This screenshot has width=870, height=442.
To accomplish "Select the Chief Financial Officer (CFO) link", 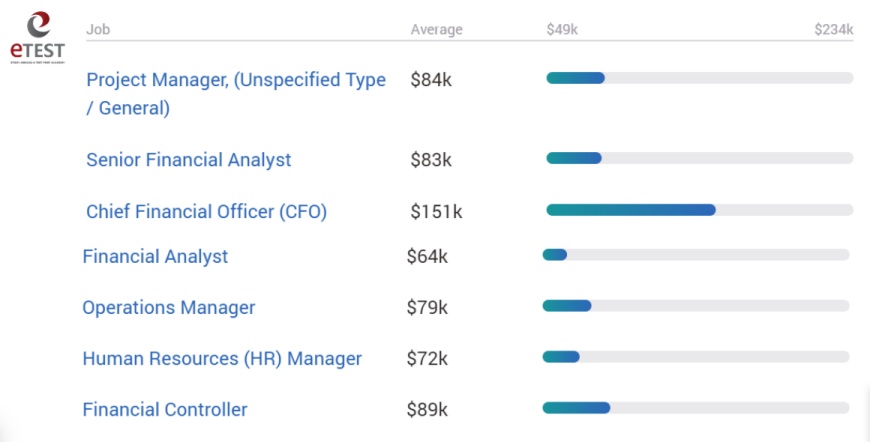I will coord(206,211).
